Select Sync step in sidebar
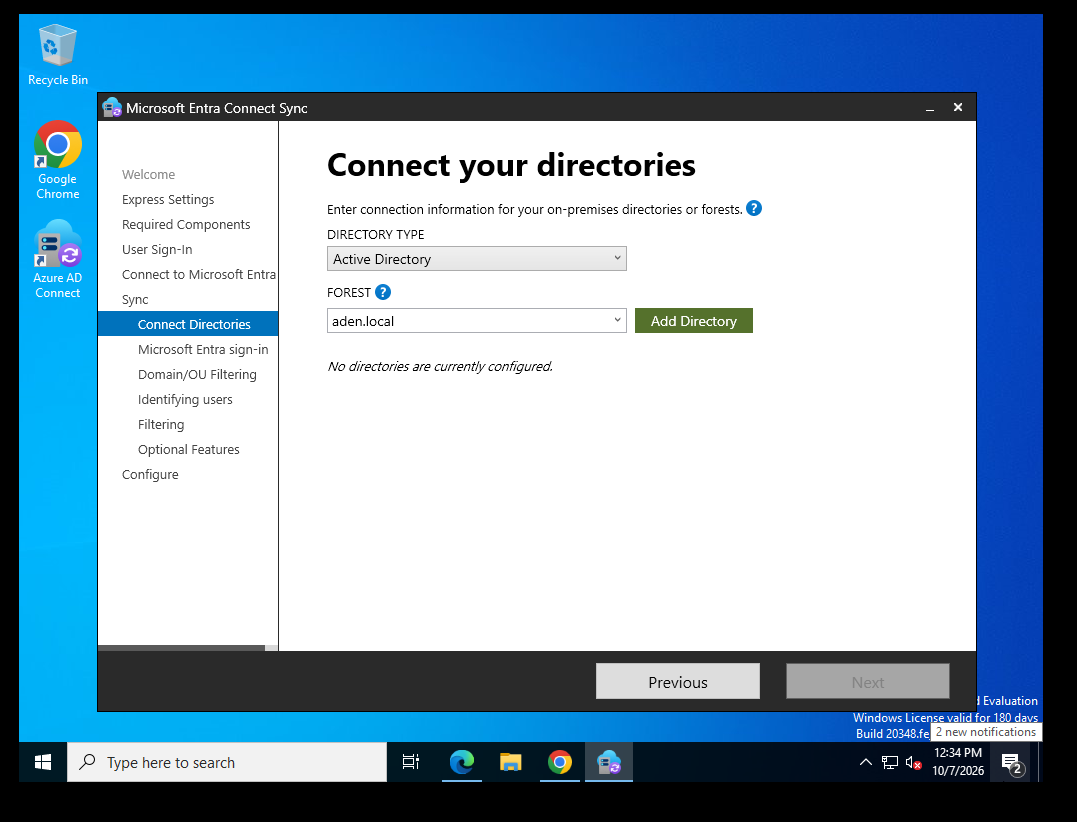This screenshot has width=1077, height=822. (x=135, y=299)
